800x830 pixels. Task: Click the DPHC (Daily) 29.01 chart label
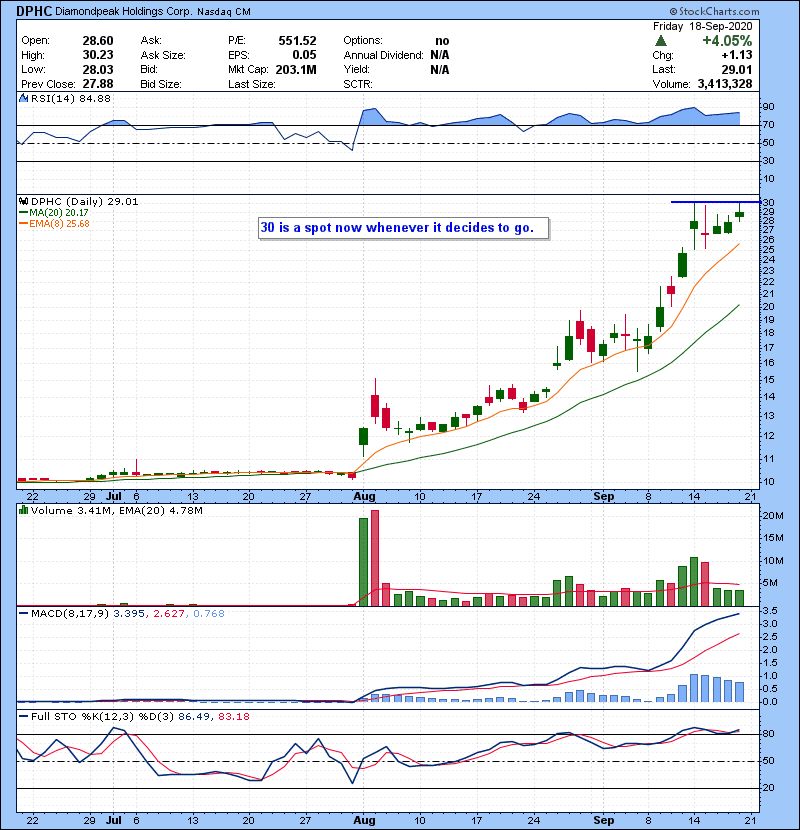(x=85, y=202)
